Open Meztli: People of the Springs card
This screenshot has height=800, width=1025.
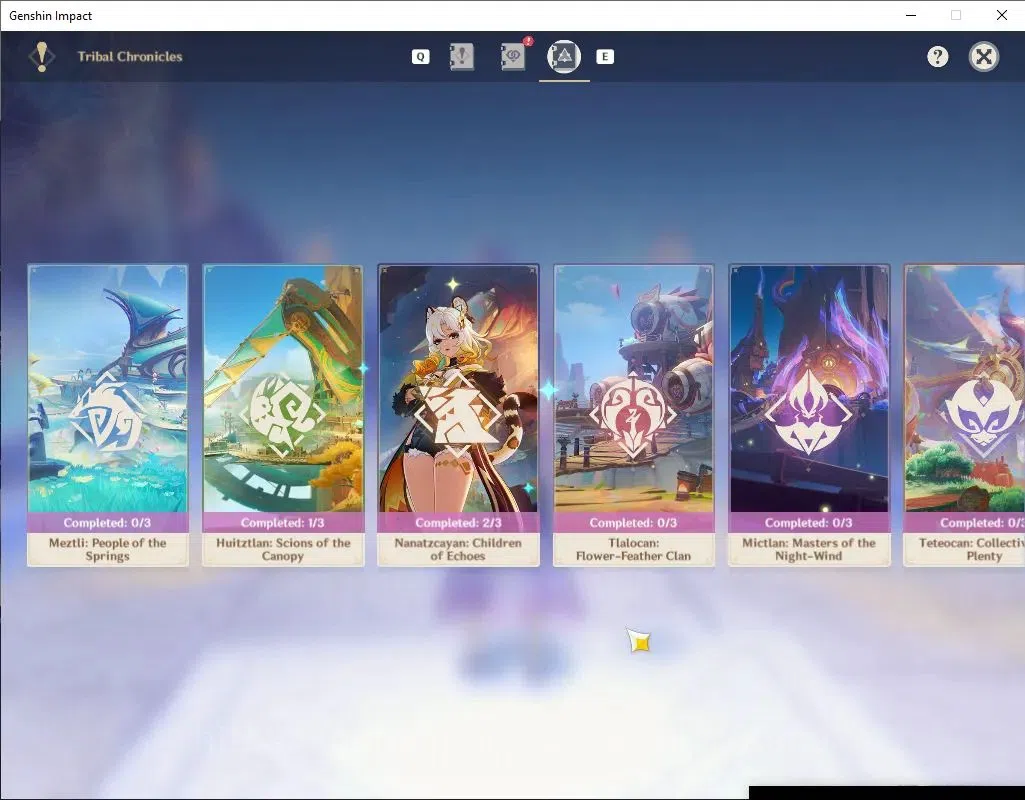[x=108, y=415]
